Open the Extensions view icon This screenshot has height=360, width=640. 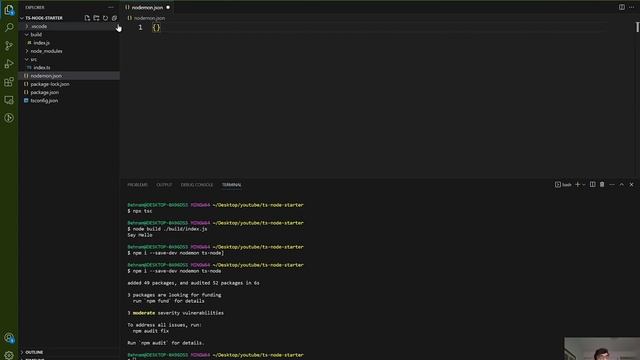9,82
